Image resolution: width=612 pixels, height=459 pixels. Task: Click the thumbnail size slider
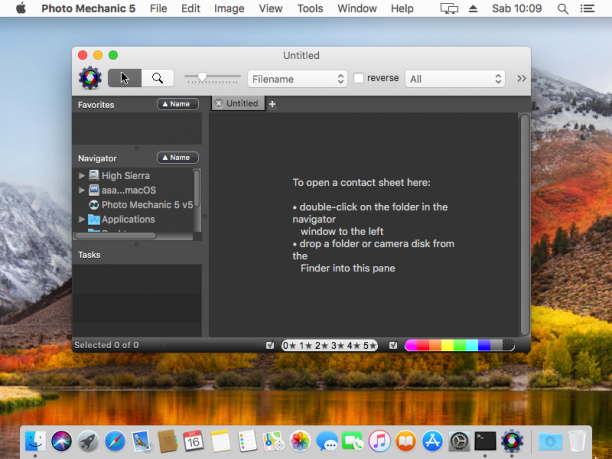[213, 78]
